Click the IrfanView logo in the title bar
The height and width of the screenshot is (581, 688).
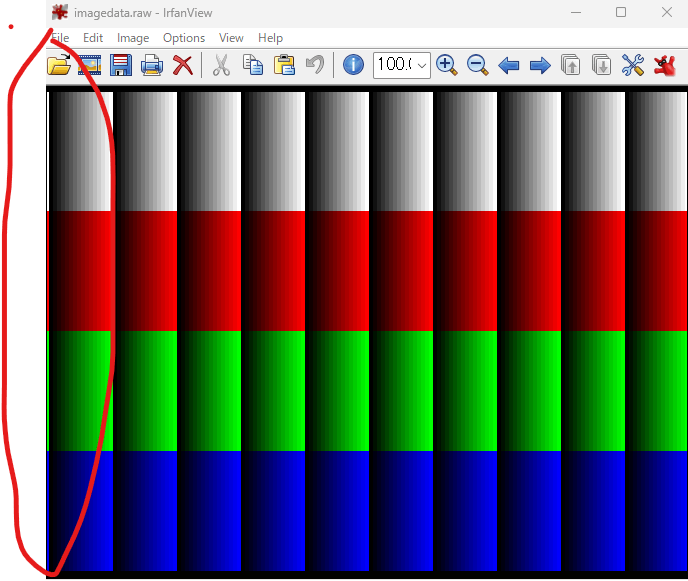click(x=60, y=12)
